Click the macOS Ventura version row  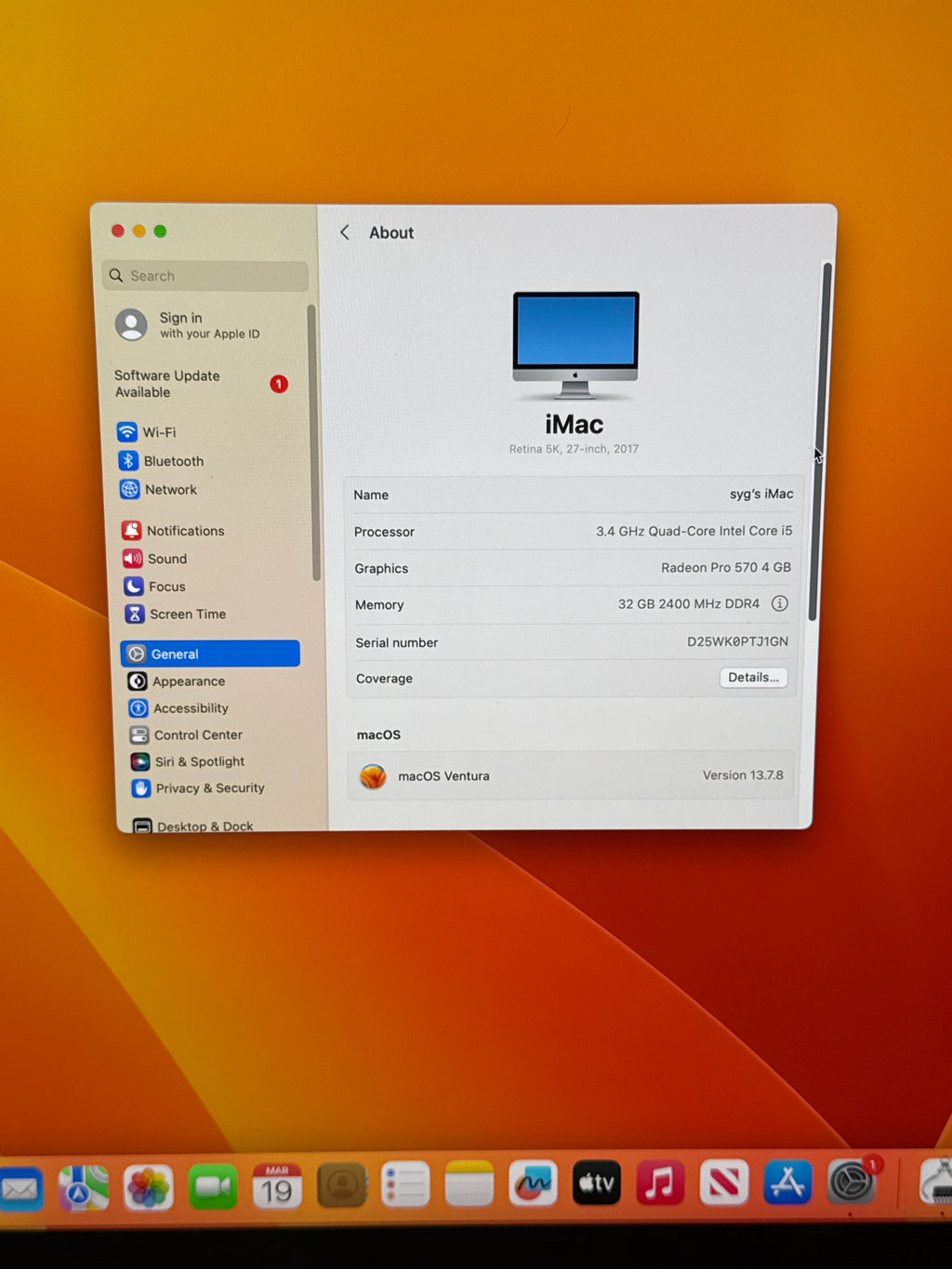coord(572,775)
